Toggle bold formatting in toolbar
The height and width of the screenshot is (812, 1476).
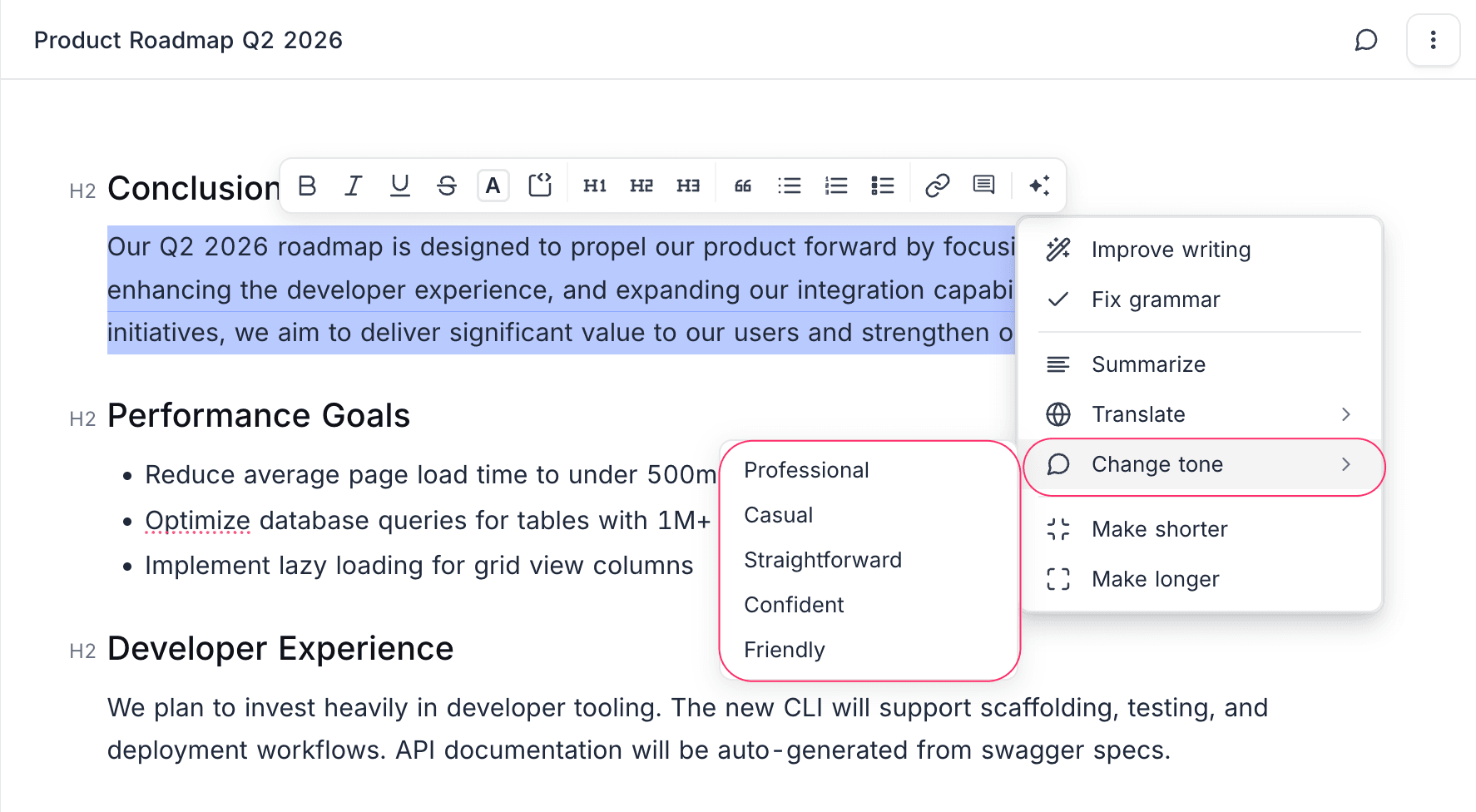click(307, 186)
